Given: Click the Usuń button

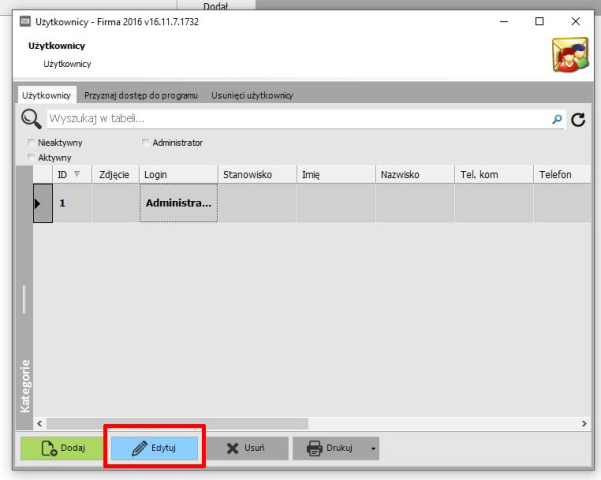Looking at the screenshot, I should [246, 448].
